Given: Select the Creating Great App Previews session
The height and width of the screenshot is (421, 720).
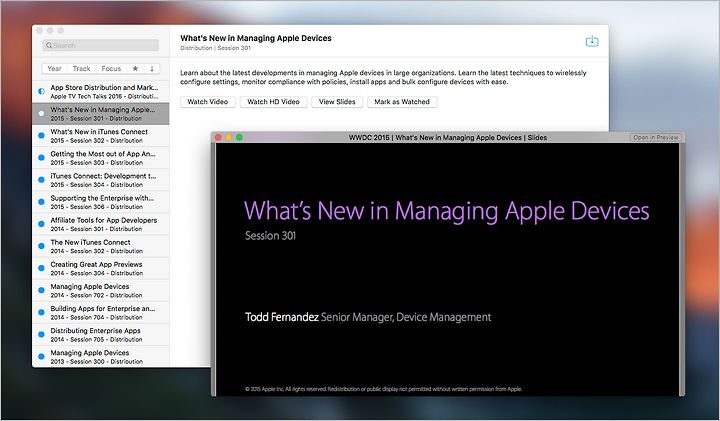Looking at the screenshot, I should click(101, 268).
